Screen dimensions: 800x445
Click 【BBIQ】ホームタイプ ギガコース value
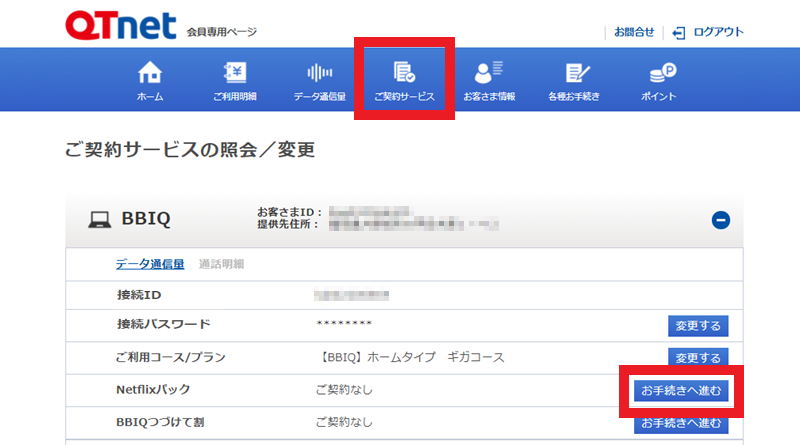click(410, 357)
